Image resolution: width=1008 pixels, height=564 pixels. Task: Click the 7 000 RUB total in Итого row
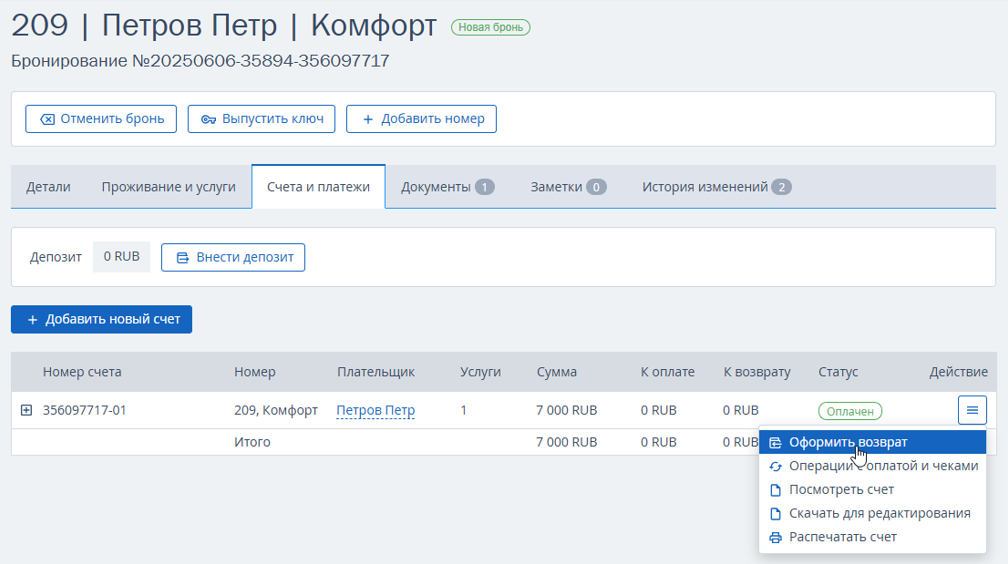[566, 442]
